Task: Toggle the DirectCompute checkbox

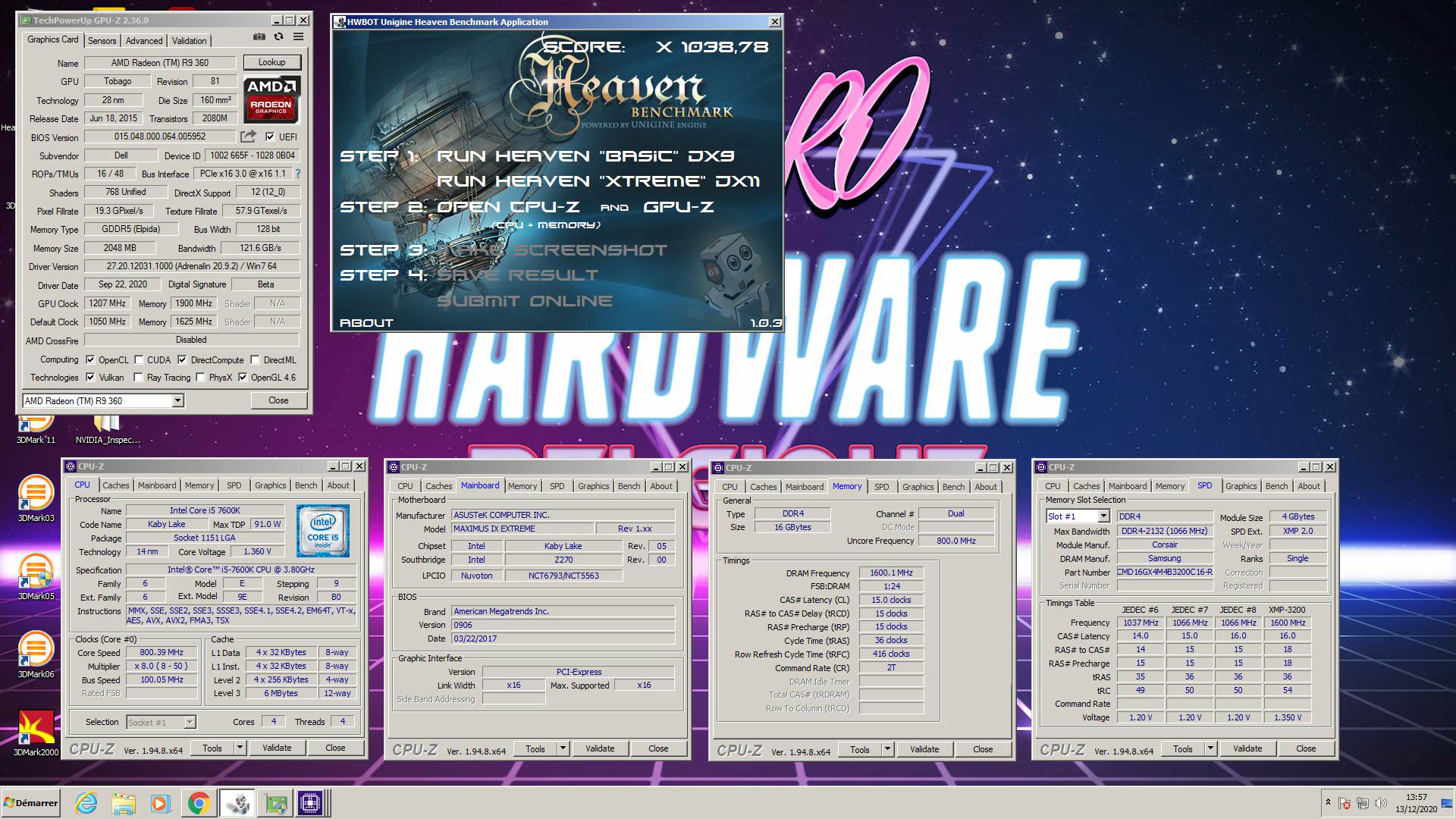Action: [x=182, y=360]
